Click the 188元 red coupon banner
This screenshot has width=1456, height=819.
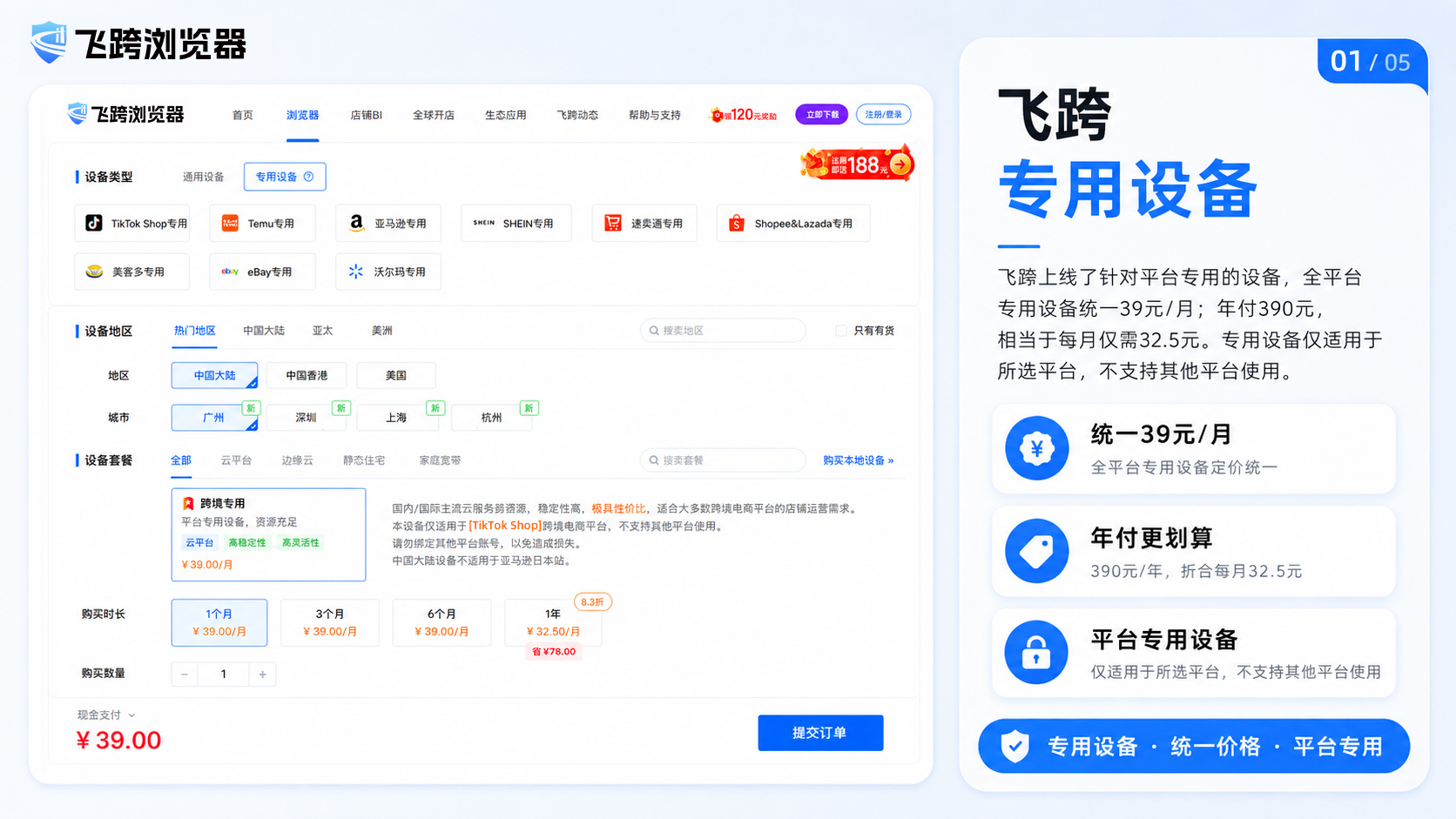[857, 164]
